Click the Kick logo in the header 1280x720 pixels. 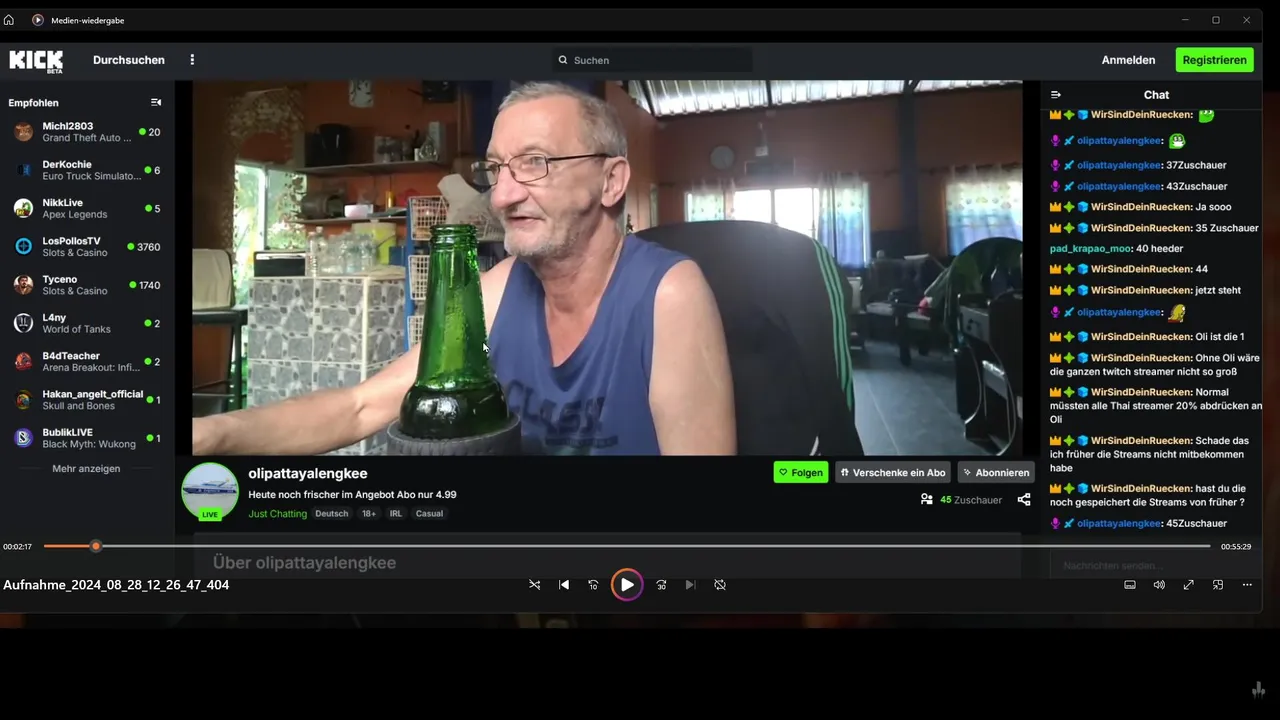(x=36, y=60)
